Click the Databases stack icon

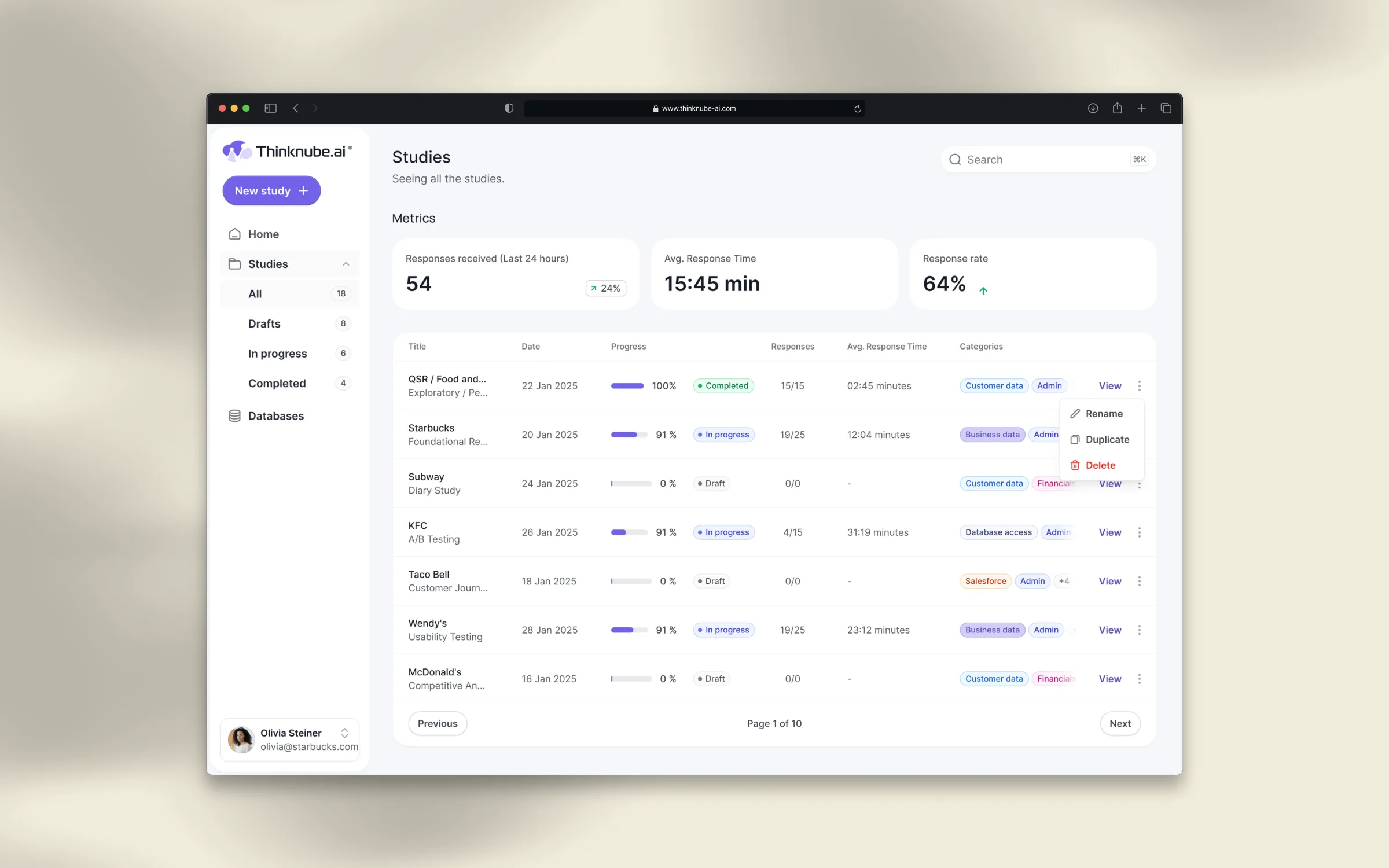[234, 416]
